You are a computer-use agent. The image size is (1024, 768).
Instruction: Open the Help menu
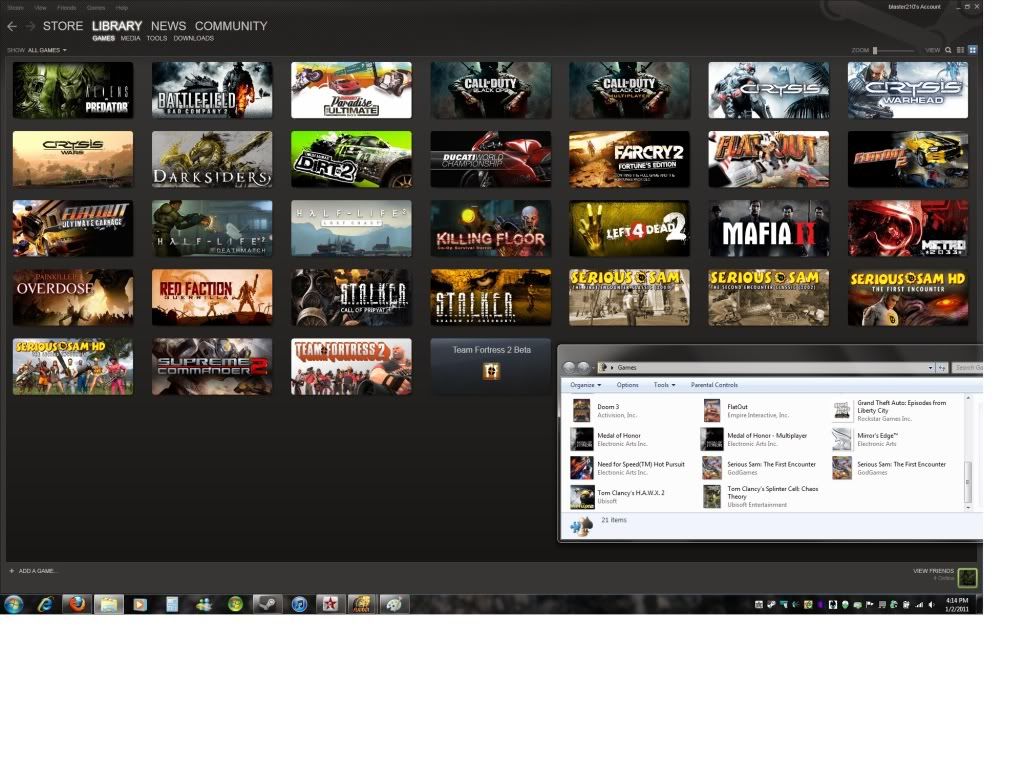pyautogui.click(x=121, y=8)
